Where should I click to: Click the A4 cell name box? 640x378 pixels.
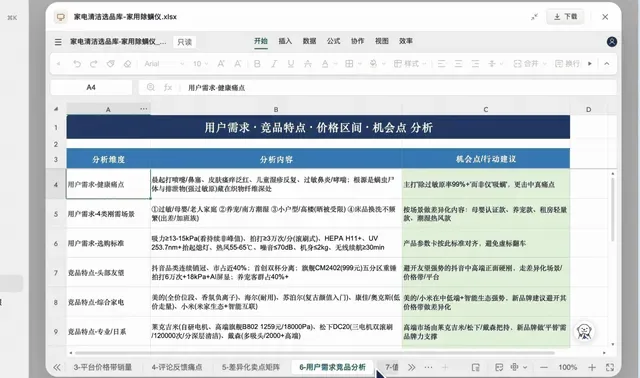click(91, 87)
